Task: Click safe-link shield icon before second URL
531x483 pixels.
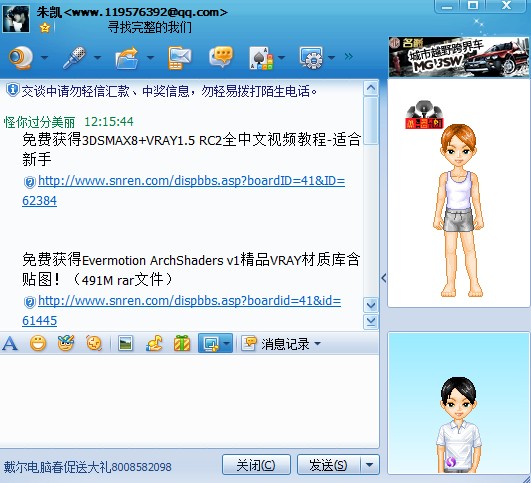Action: (x=30, y=302)
